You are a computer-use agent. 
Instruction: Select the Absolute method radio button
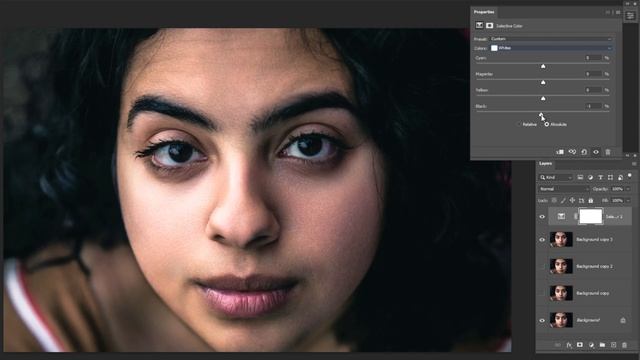click(547, 124)
